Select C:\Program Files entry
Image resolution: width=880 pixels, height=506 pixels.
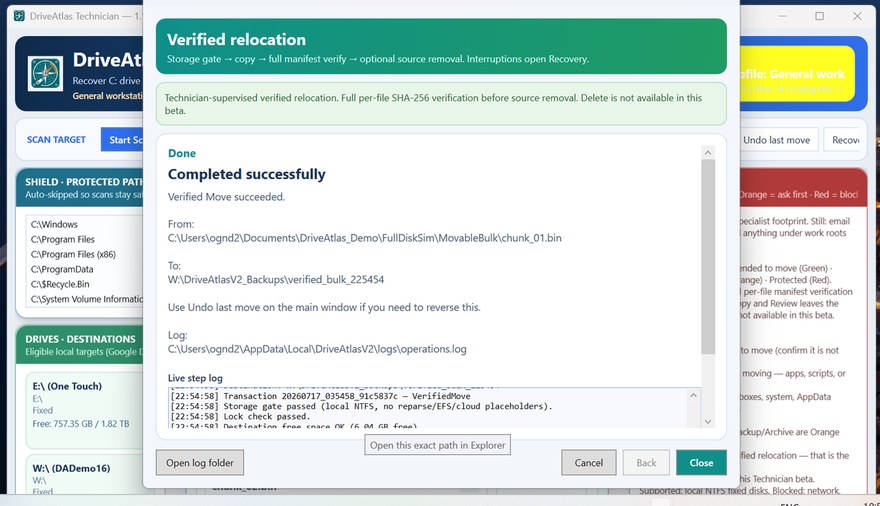[x=63, y=240]
